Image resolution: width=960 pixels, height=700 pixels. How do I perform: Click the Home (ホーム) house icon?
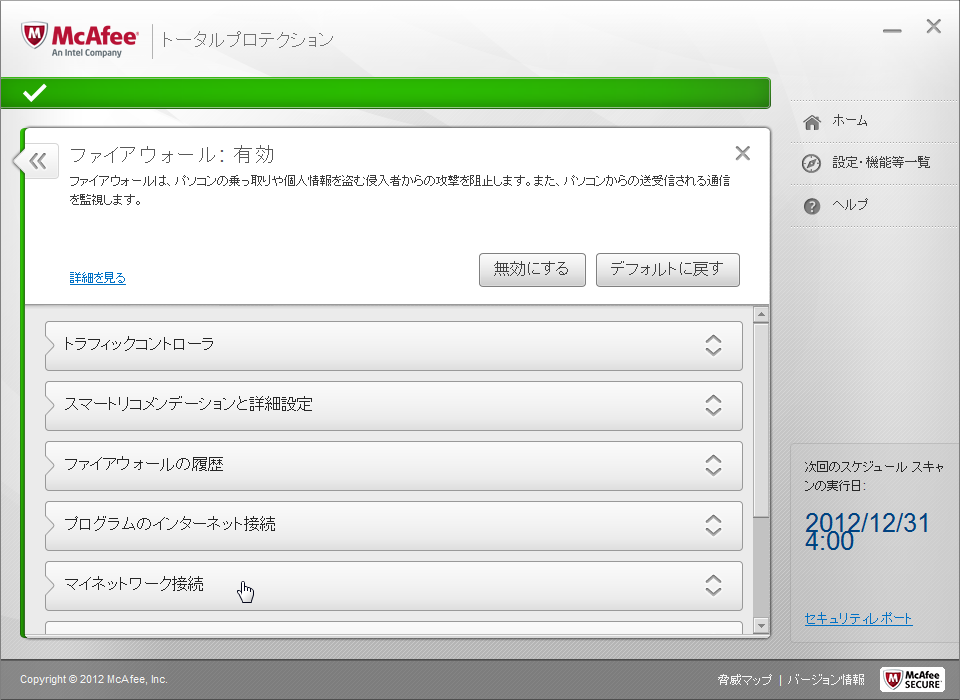812,121
